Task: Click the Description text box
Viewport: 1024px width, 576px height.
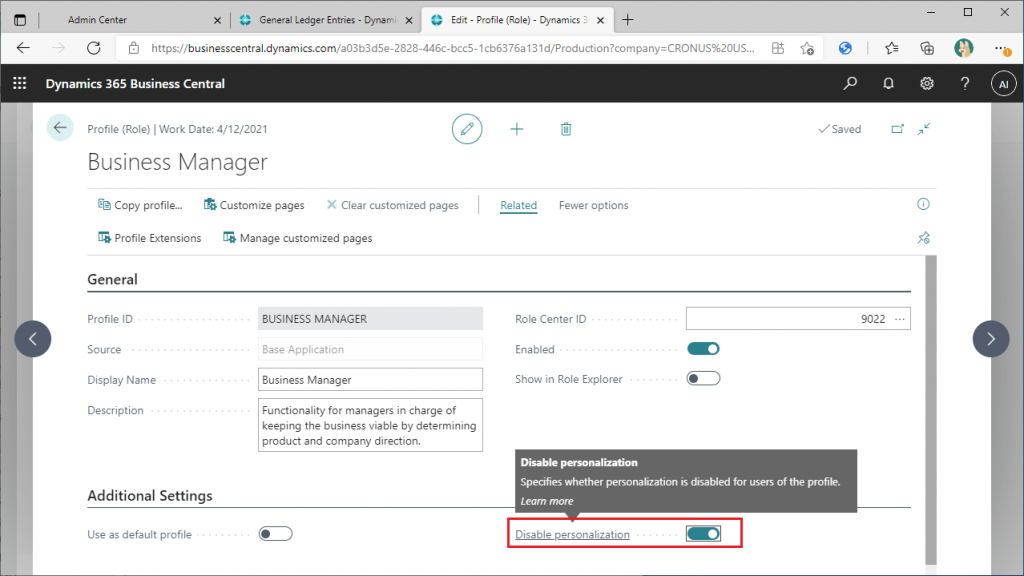Action: click(x=370, y=425)
